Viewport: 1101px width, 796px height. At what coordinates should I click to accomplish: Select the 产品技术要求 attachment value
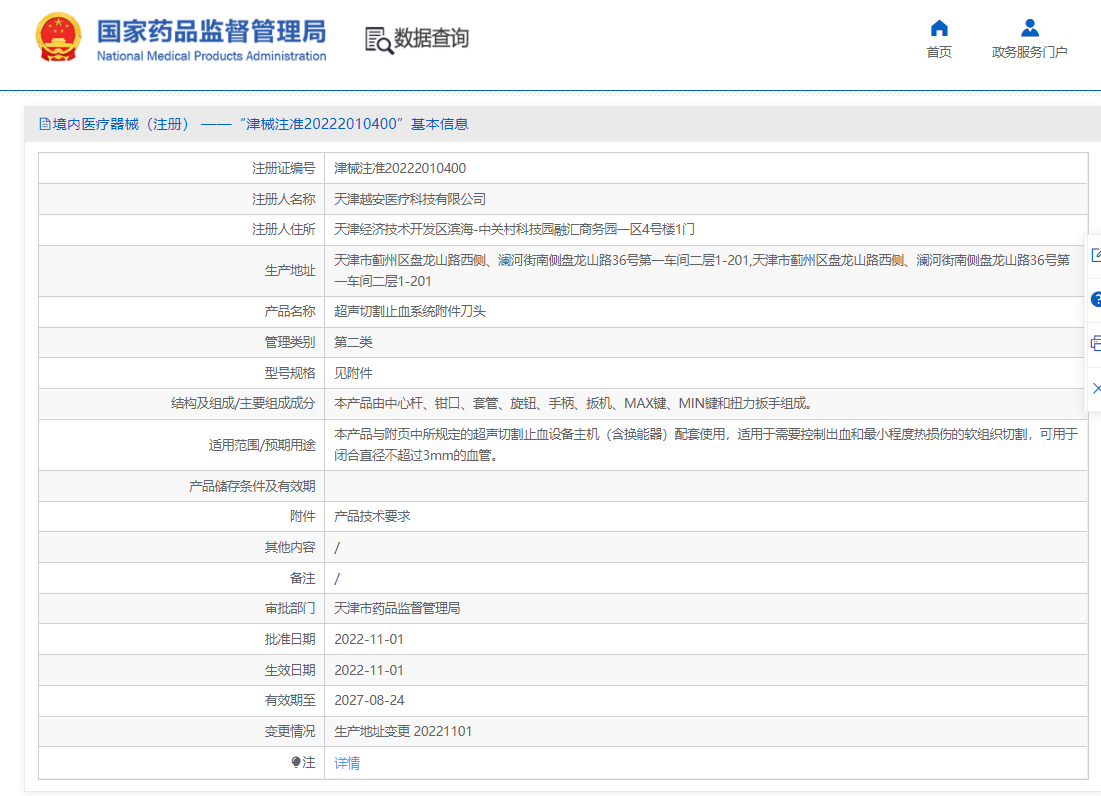pos(372,517)
